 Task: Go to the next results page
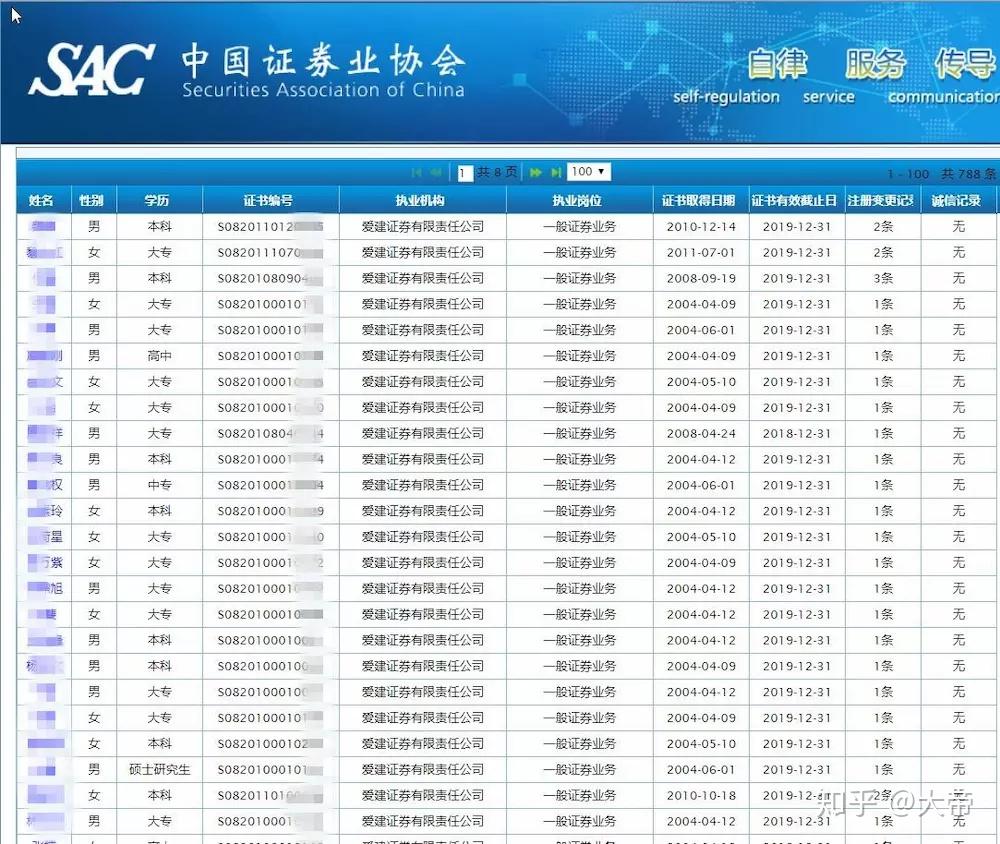point(536,172)
